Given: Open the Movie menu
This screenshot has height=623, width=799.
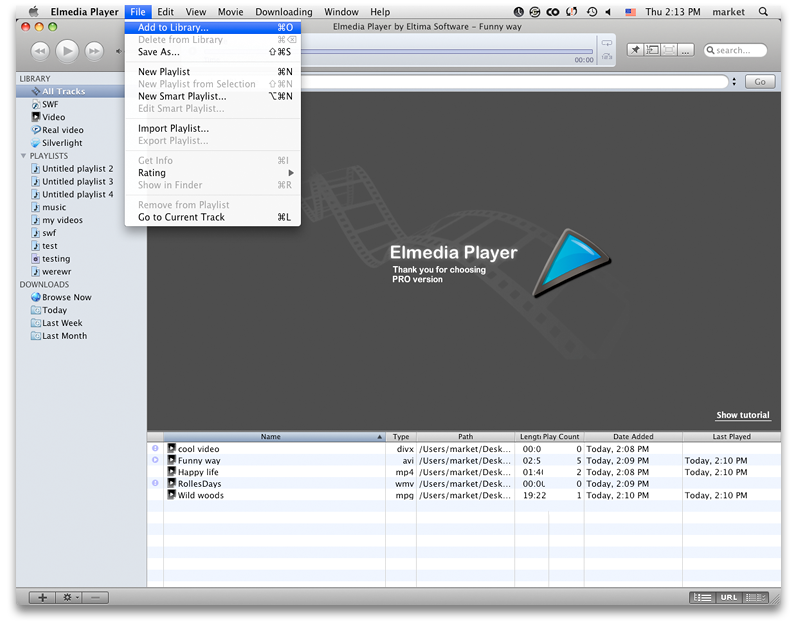Looking at the screenshot, I should click(230, 12).
